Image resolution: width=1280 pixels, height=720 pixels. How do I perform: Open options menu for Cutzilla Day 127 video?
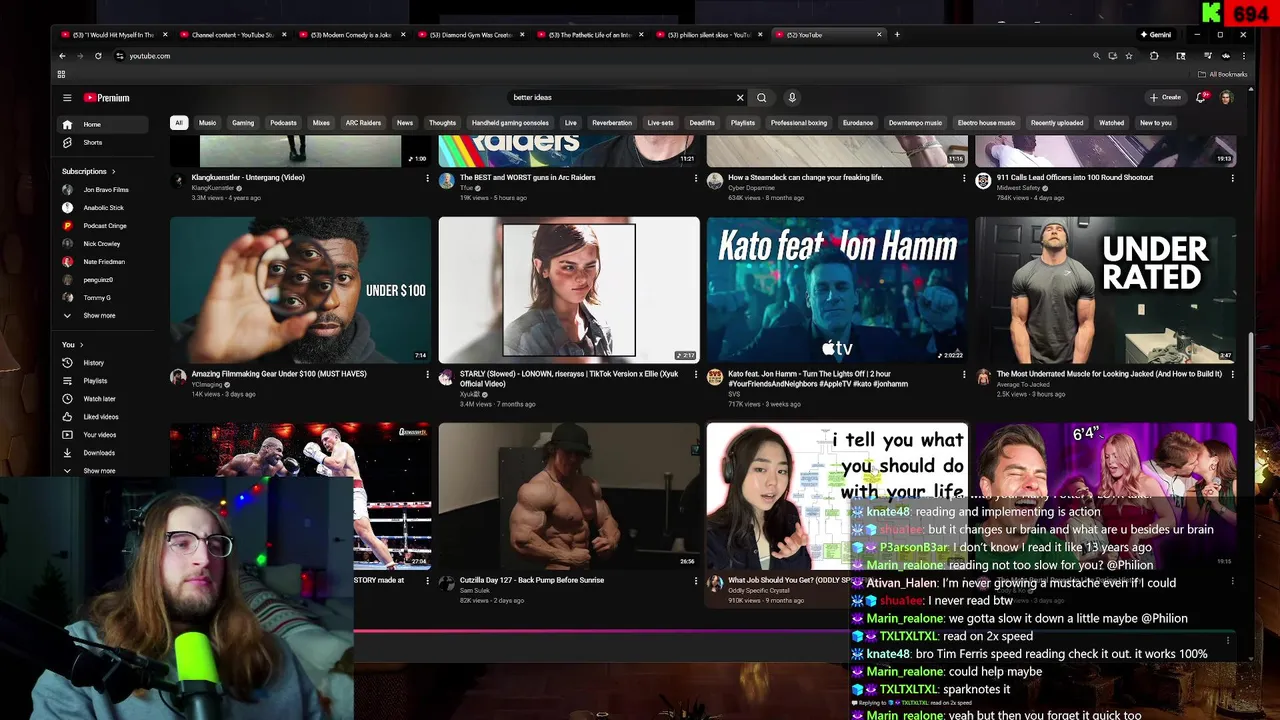(x=696, y=580)
